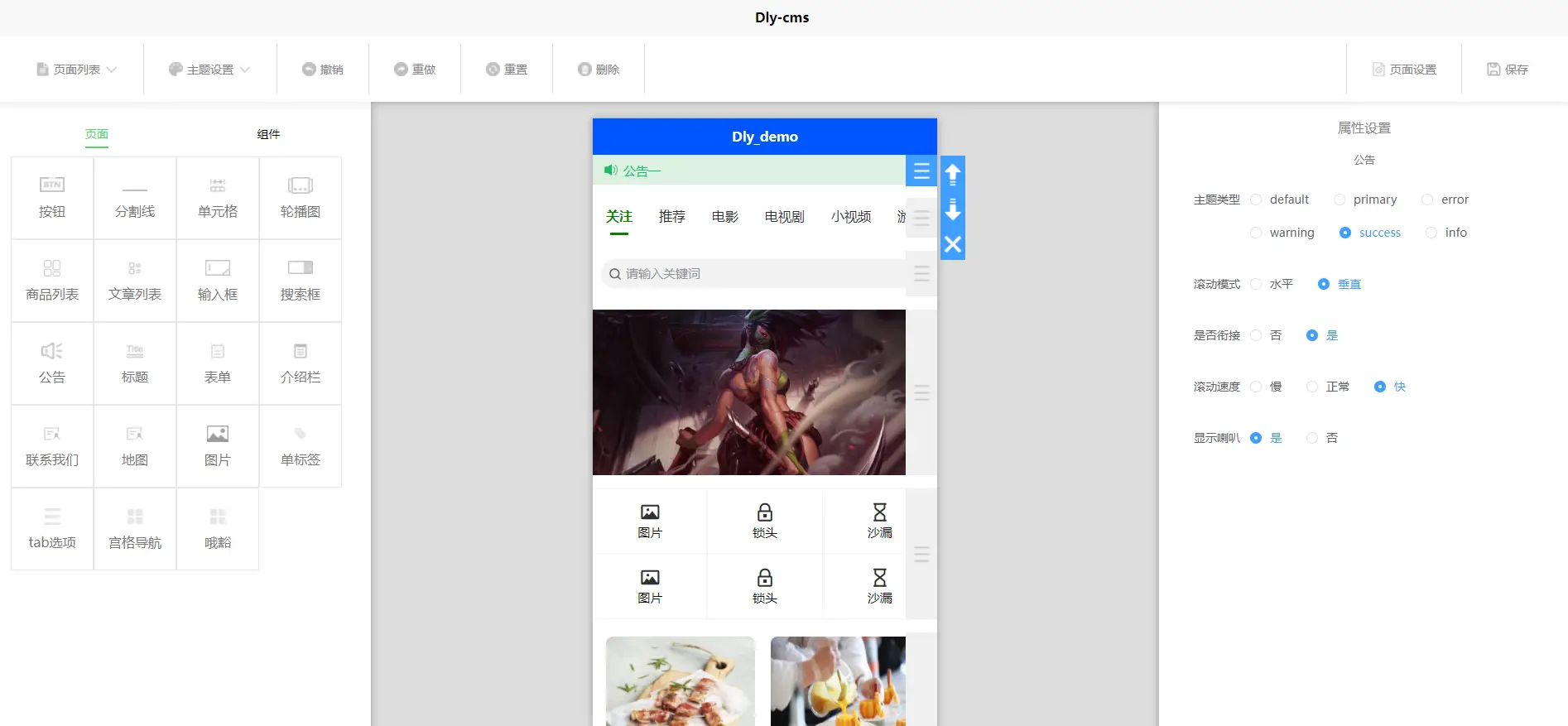Add the 联系我们 contact component
Screen dimensions: 1568x726
click(x=52, y=446)
